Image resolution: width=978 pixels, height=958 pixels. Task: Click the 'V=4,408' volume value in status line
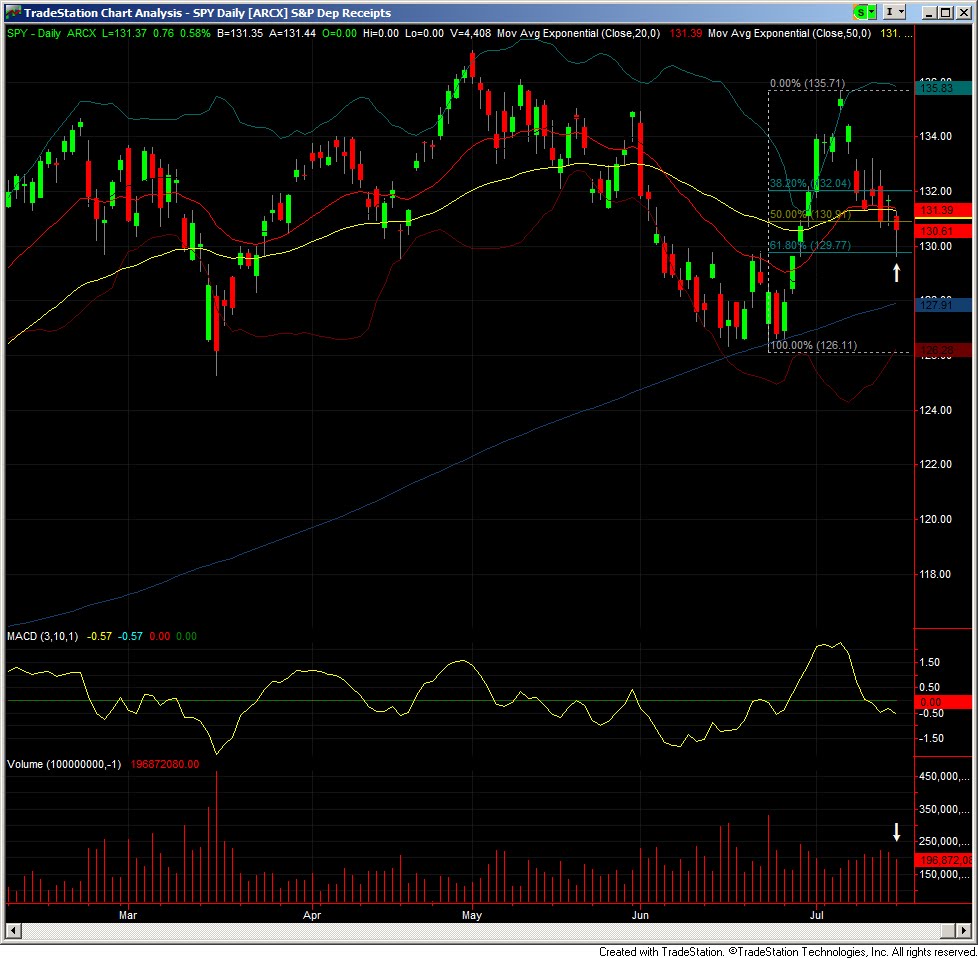pyautogui.click(x=471, y=34)
